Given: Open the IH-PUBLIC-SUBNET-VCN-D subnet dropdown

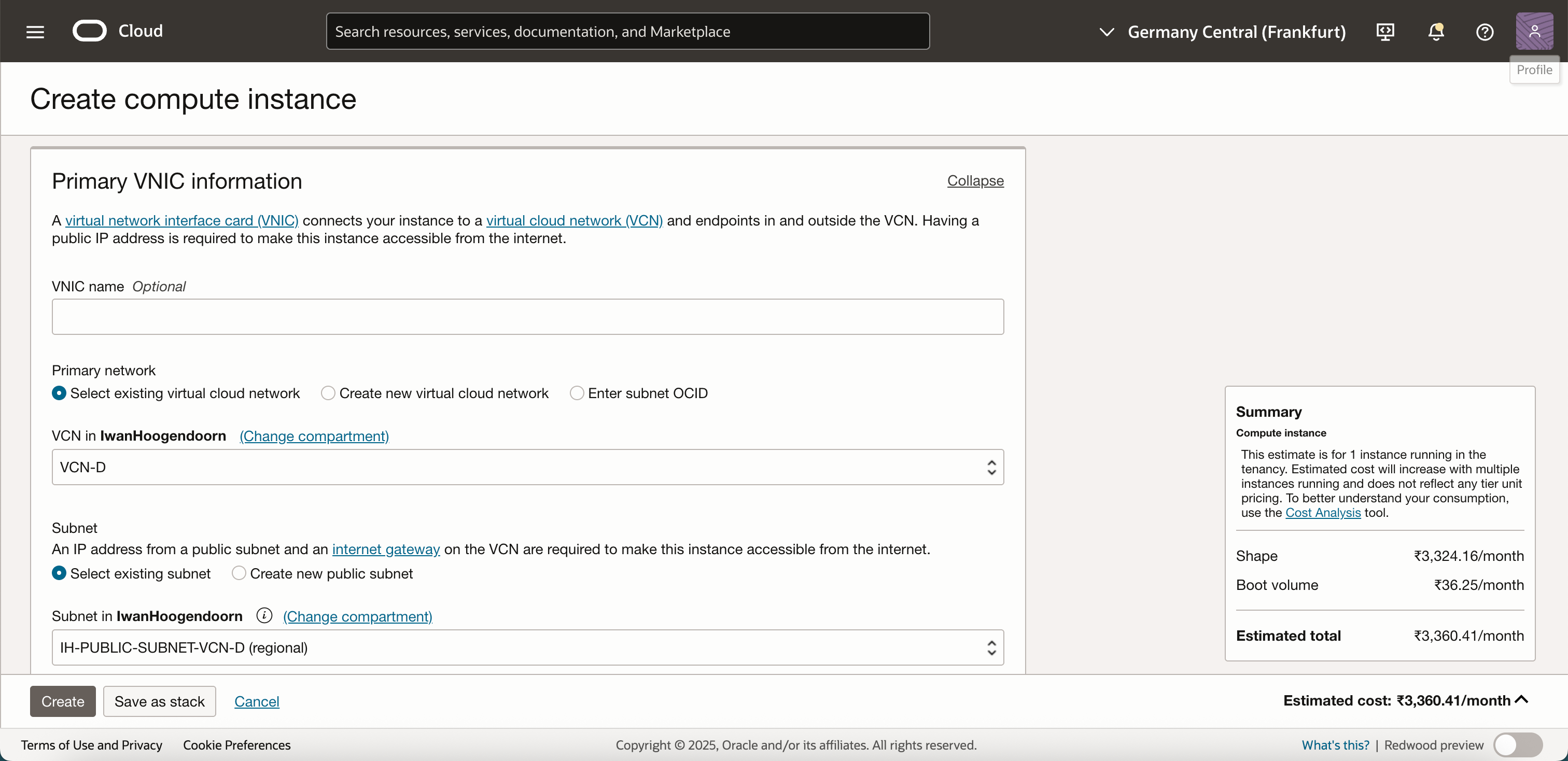Looking at the screenshot, I should 527,647.
